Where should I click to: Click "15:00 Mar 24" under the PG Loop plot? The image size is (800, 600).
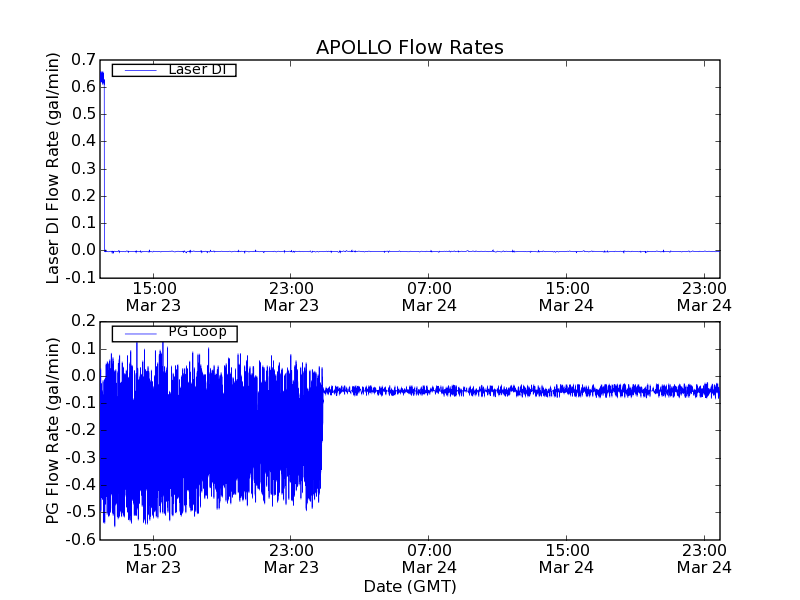click(x=567, y=559)
